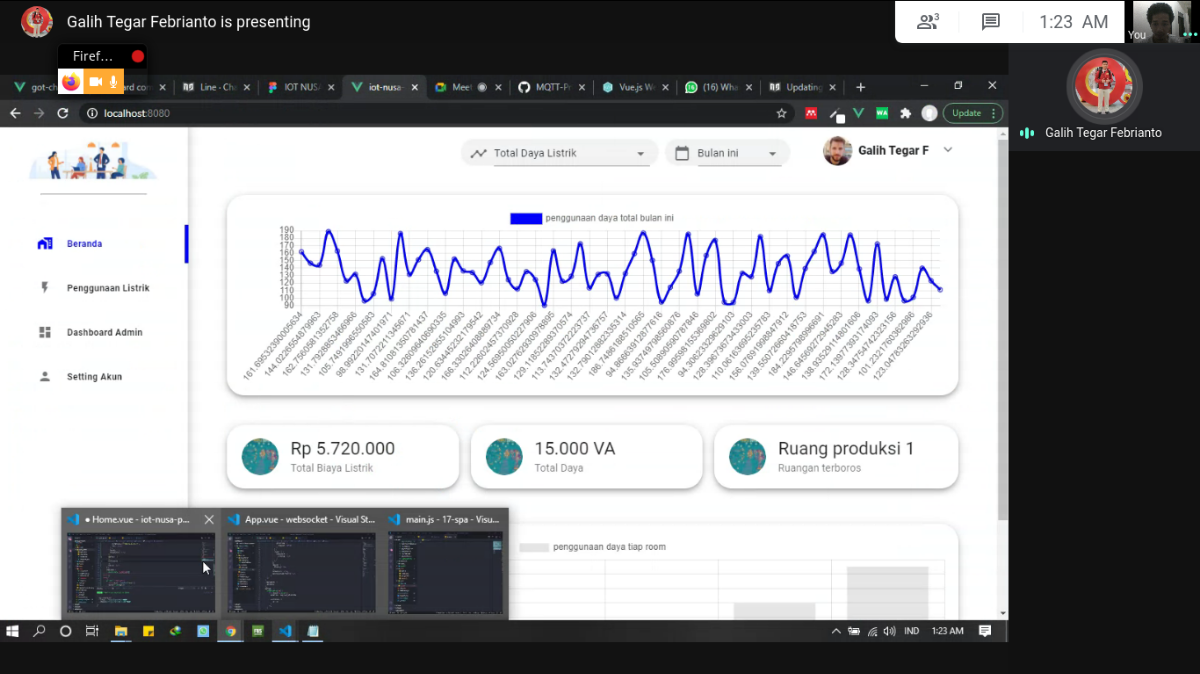Bookmark page with the star icon
This screenshot has width=1200, height=674.
(781, 113)
